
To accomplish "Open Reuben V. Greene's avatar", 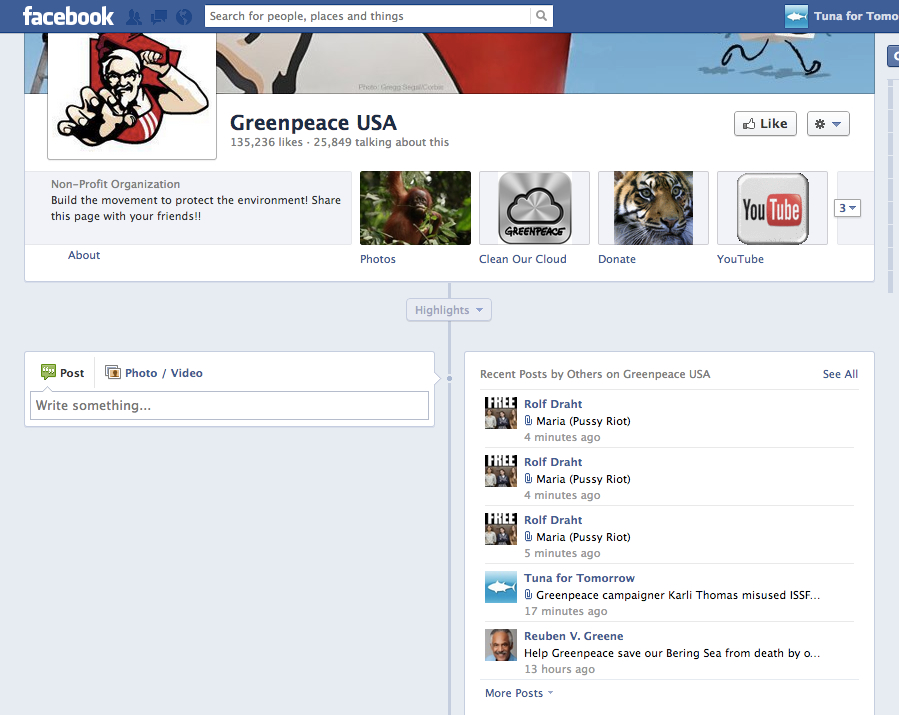I will click(x=501, y=644).
